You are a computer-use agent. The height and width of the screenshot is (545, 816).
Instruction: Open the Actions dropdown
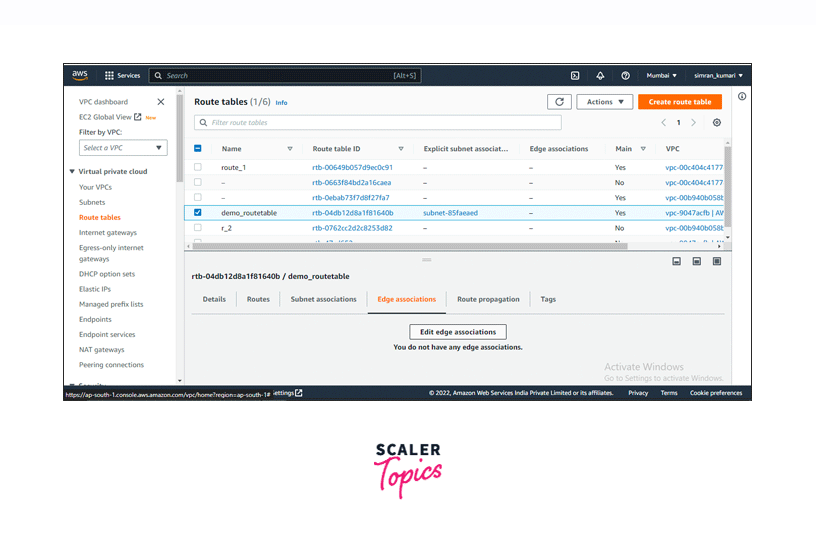coord(605,102)
